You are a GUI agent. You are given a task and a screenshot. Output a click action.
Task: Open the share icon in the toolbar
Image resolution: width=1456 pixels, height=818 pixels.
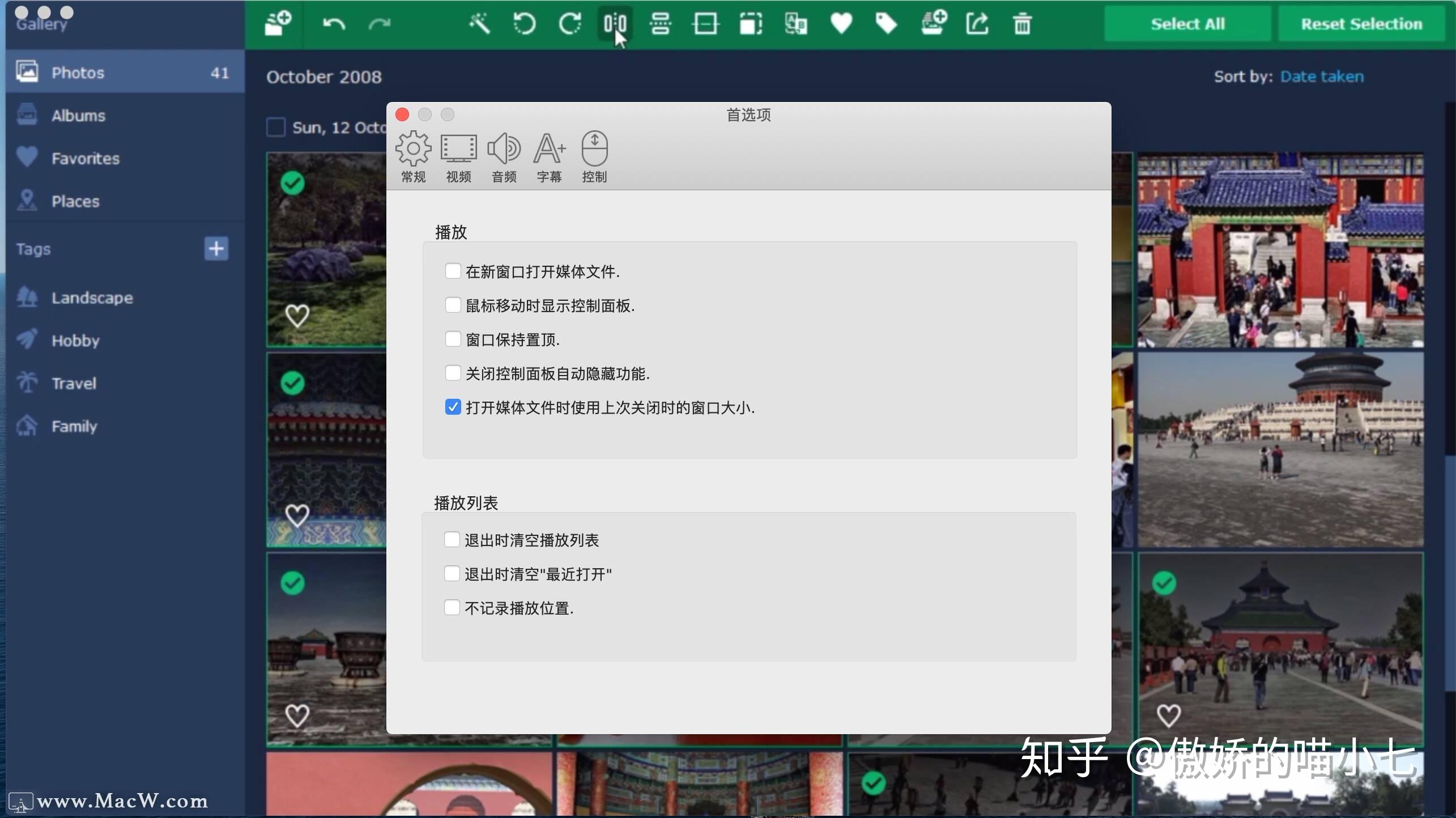(978, 24)
